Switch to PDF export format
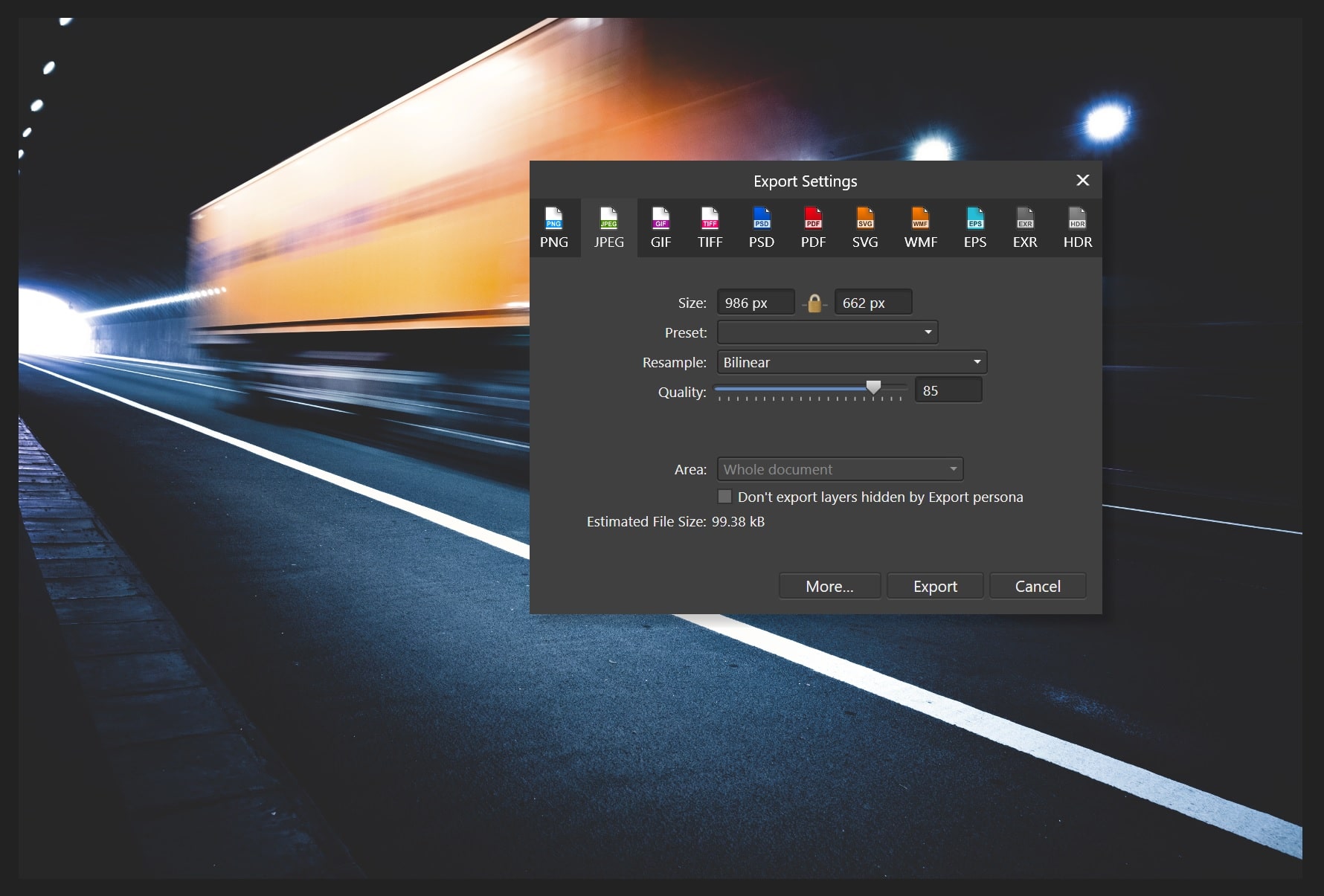 (x=813, y=228)
